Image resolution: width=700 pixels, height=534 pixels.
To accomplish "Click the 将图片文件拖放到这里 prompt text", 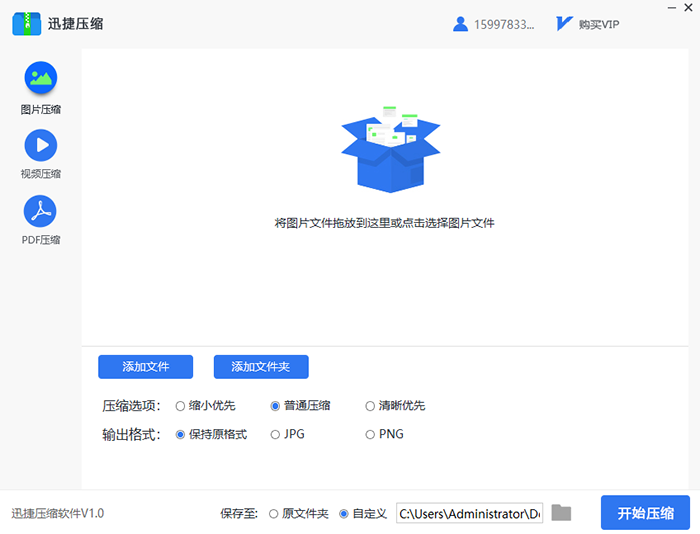I will pos(384,223).
